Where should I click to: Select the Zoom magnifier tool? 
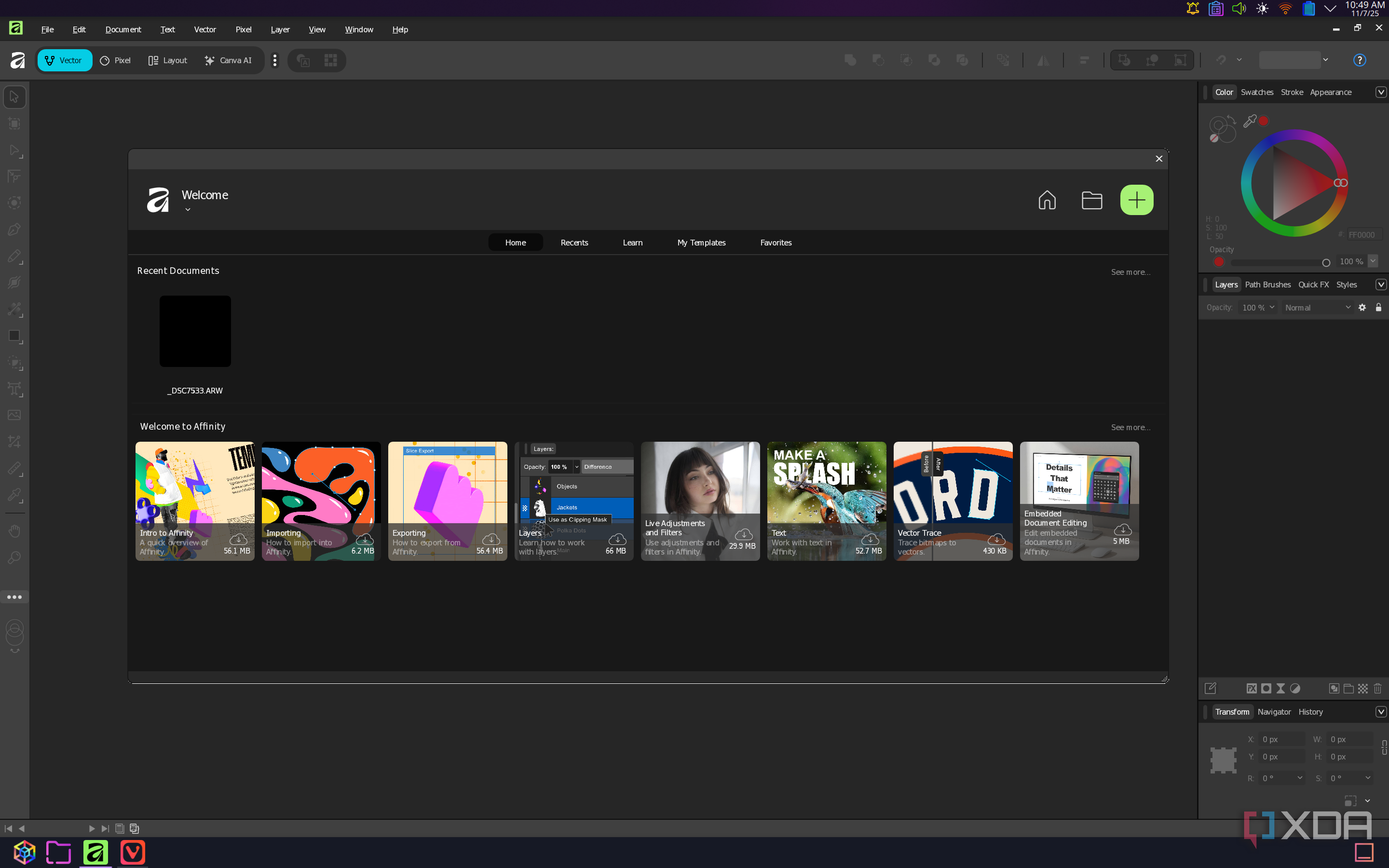click(14, 557)
